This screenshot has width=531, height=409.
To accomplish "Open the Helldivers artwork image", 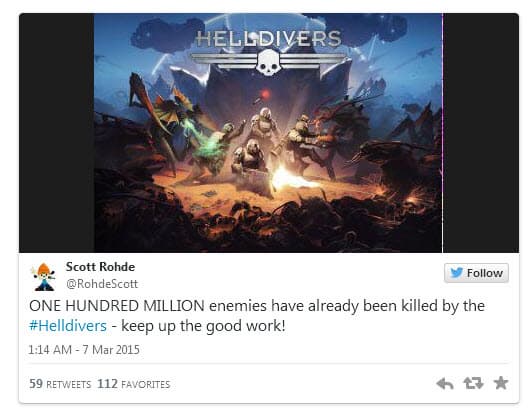I will (x=268, y=133).
